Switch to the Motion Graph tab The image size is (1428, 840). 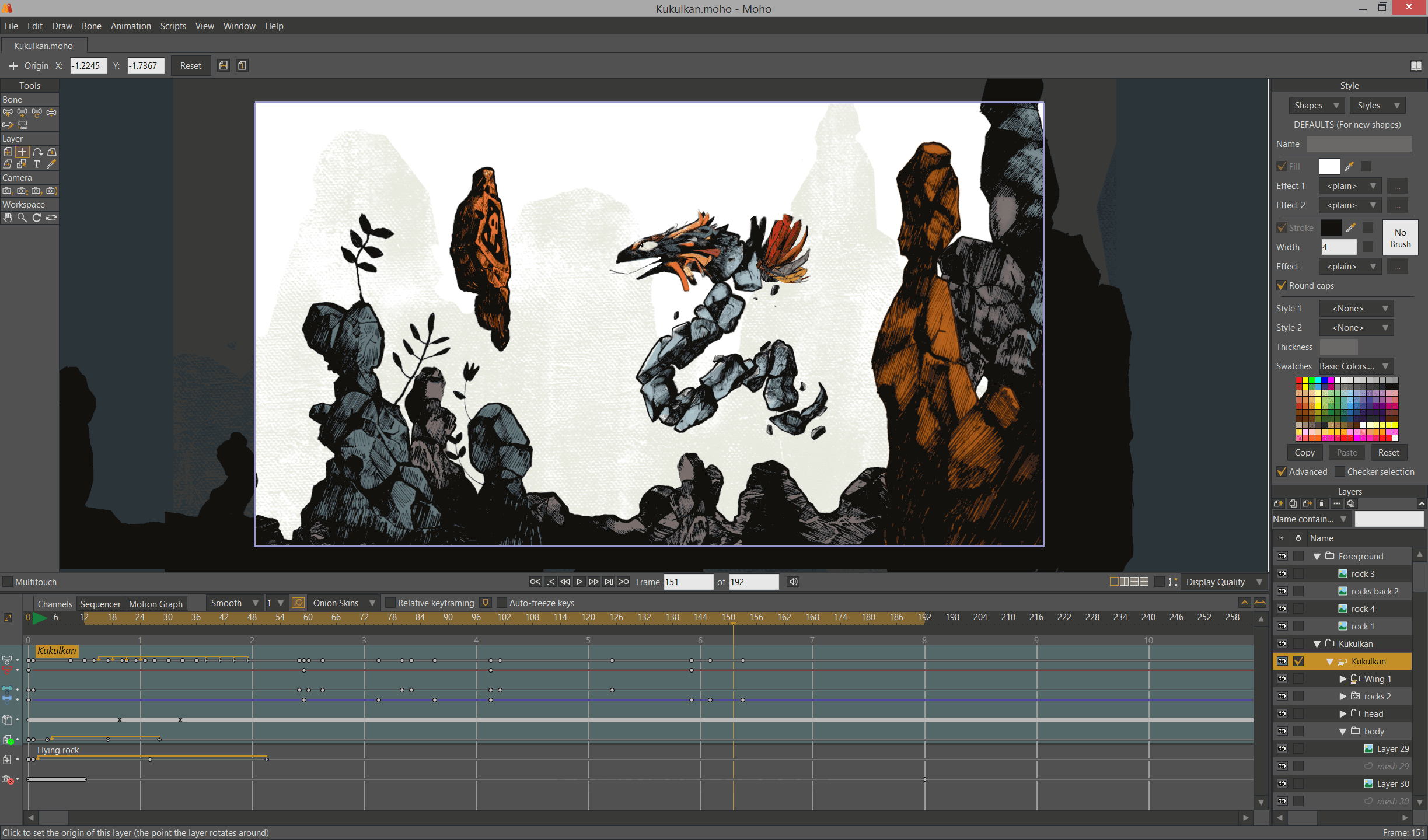pos(155,604)
